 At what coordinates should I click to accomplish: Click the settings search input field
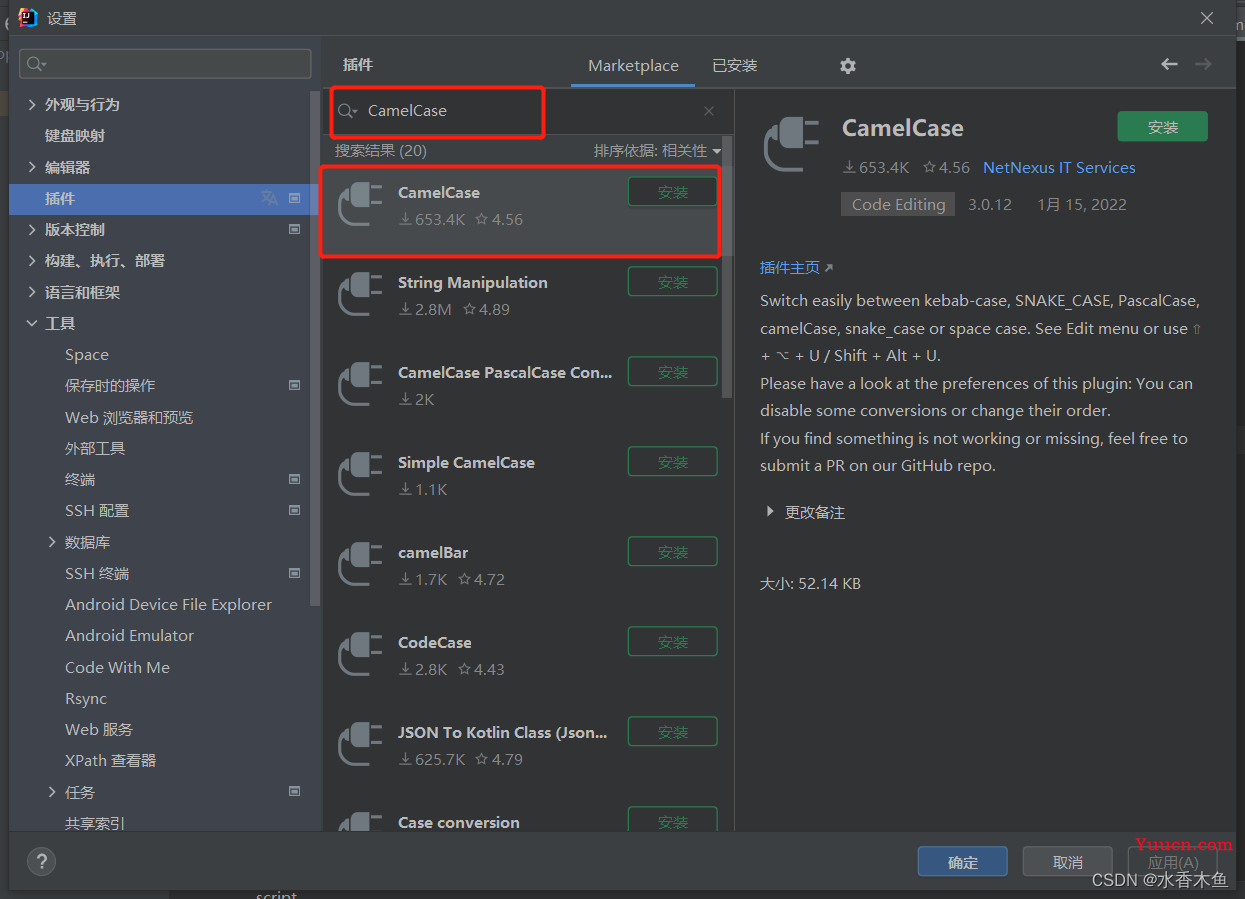click(x=166, y=64)
